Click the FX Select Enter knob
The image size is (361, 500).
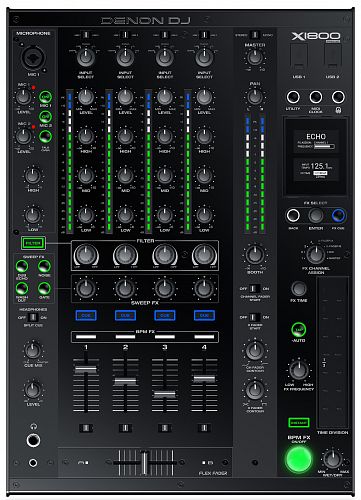tap(316, 216)
